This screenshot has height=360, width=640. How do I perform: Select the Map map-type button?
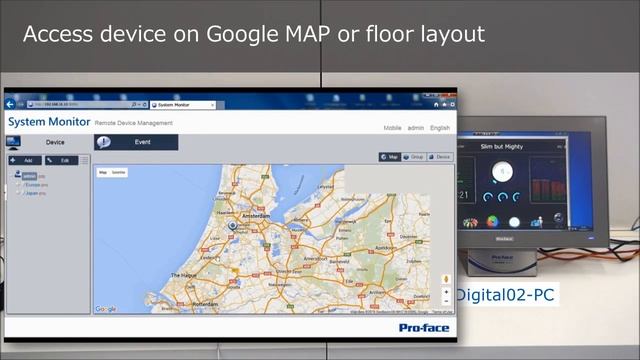(103, 173)
